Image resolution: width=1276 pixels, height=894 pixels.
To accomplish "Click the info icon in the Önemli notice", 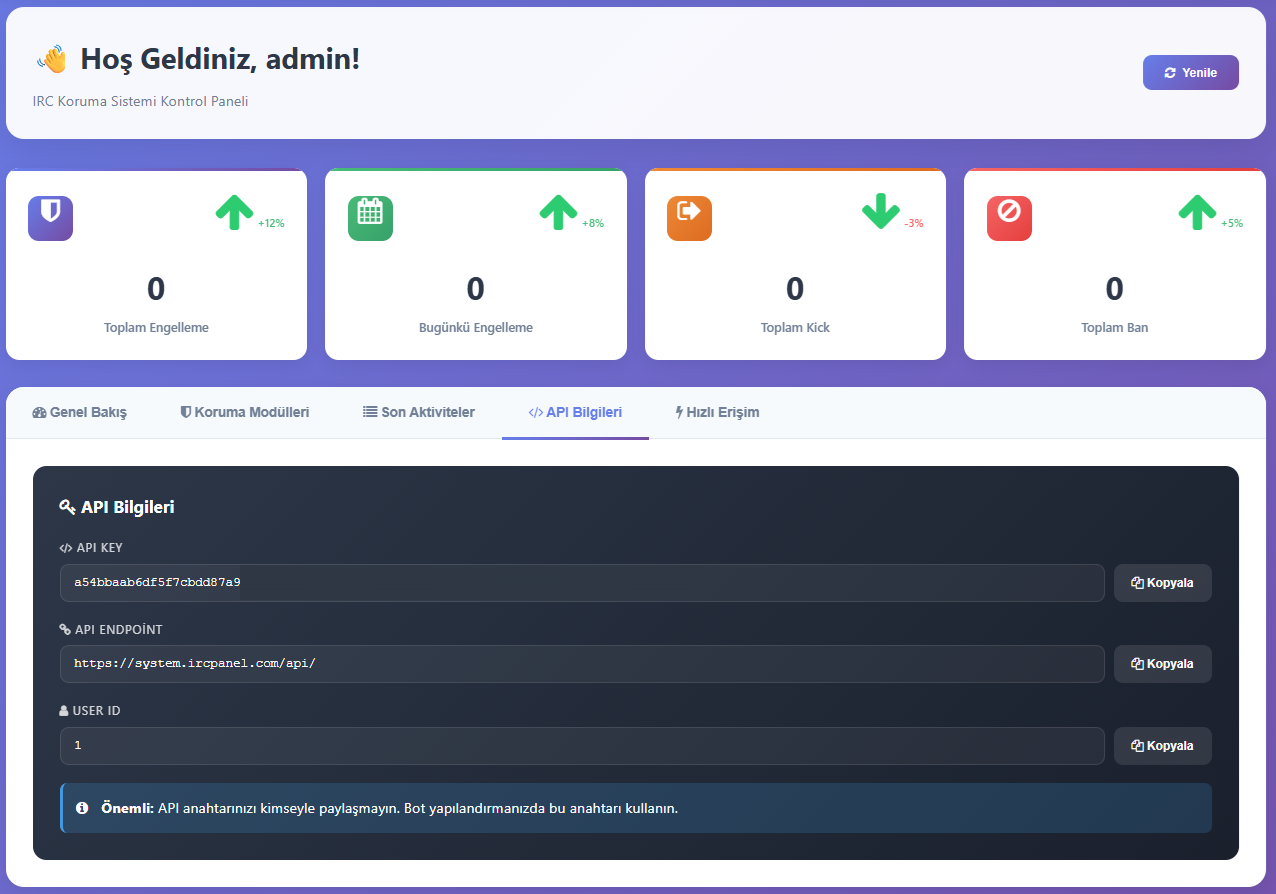I will click(x=82, y=808).
